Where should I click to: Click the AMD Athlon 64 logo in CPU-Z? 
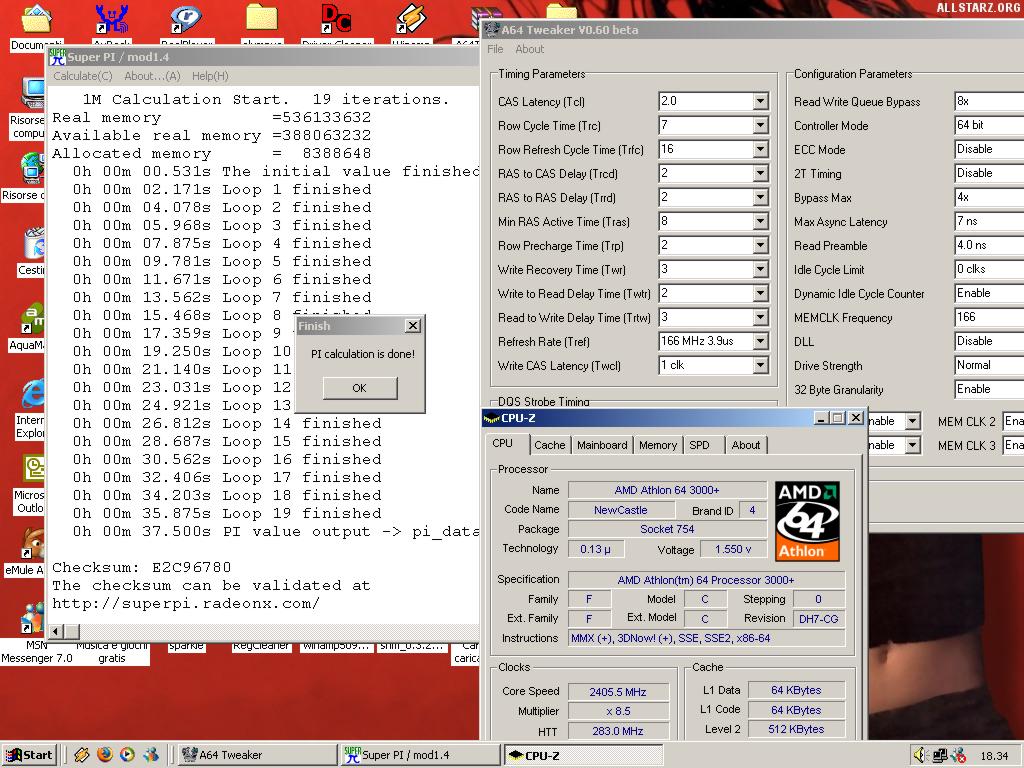pyautogui.click(x=807, y=521)
